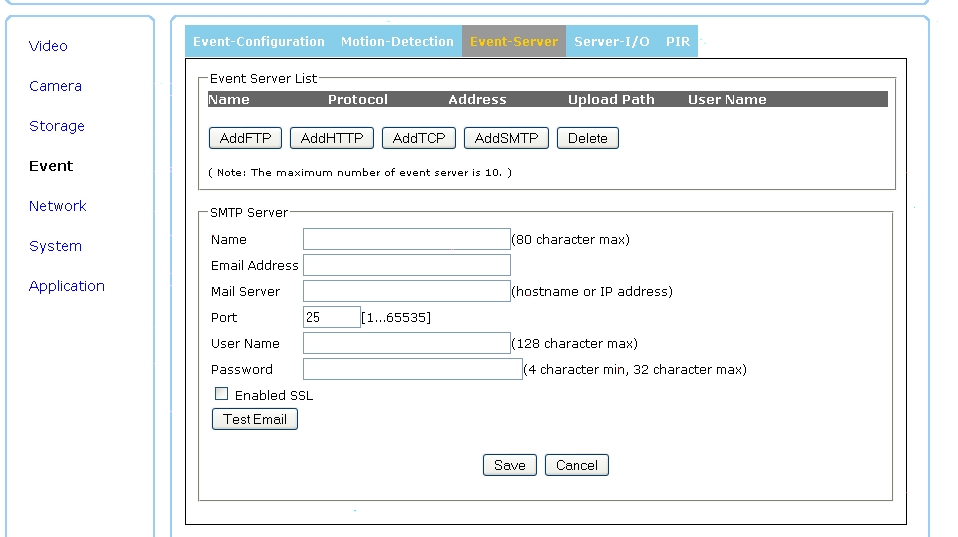Focus the SMTP Name input field
Screen dimensions: 958x537
(x=407, y=239)
